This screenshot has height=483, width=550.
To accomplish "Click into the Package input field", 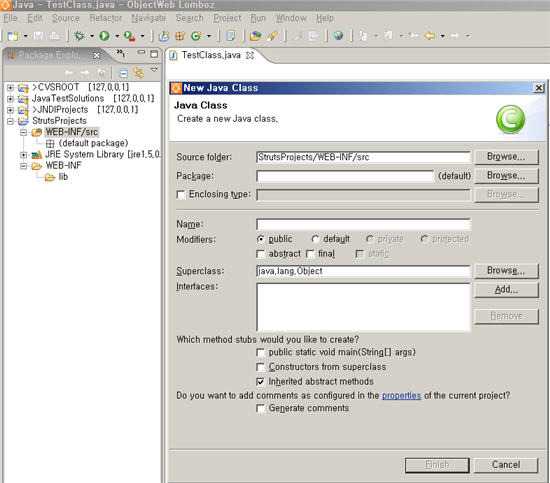I will pos(345,176).
